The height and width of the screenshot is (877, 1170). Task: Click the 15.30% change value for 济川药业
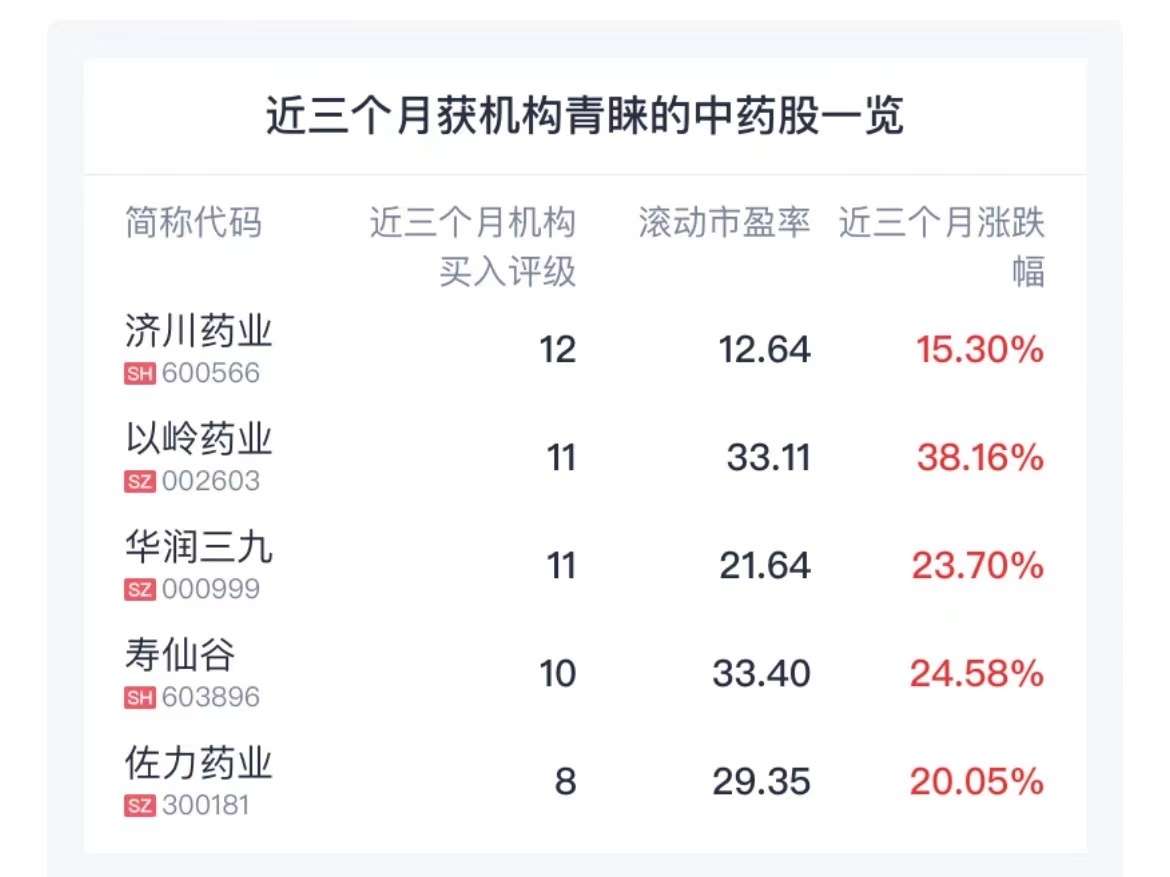click(x=980, y=350)
